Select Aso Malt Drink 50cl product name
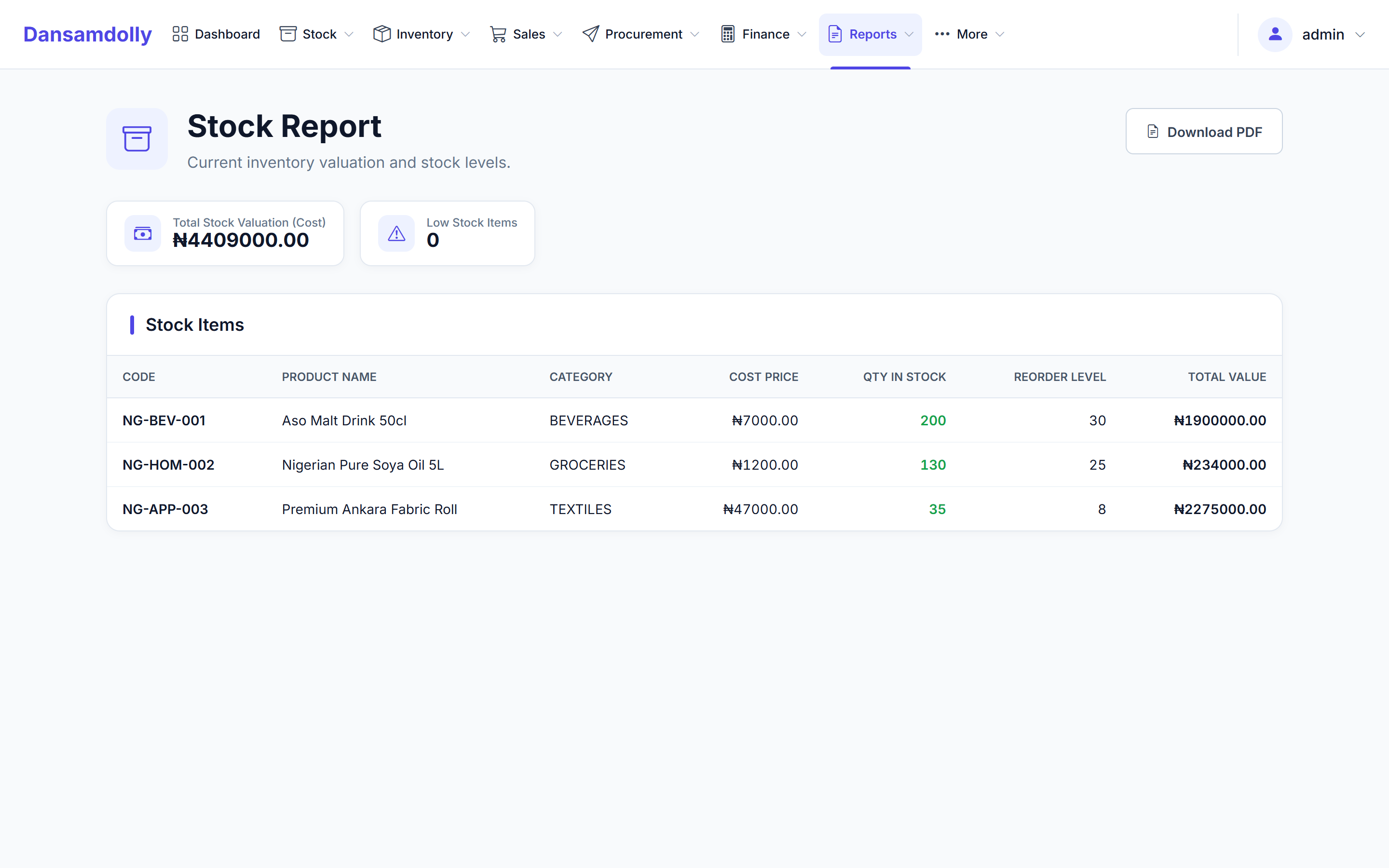This screenshot has width=1389, height=868. [344, 420]
